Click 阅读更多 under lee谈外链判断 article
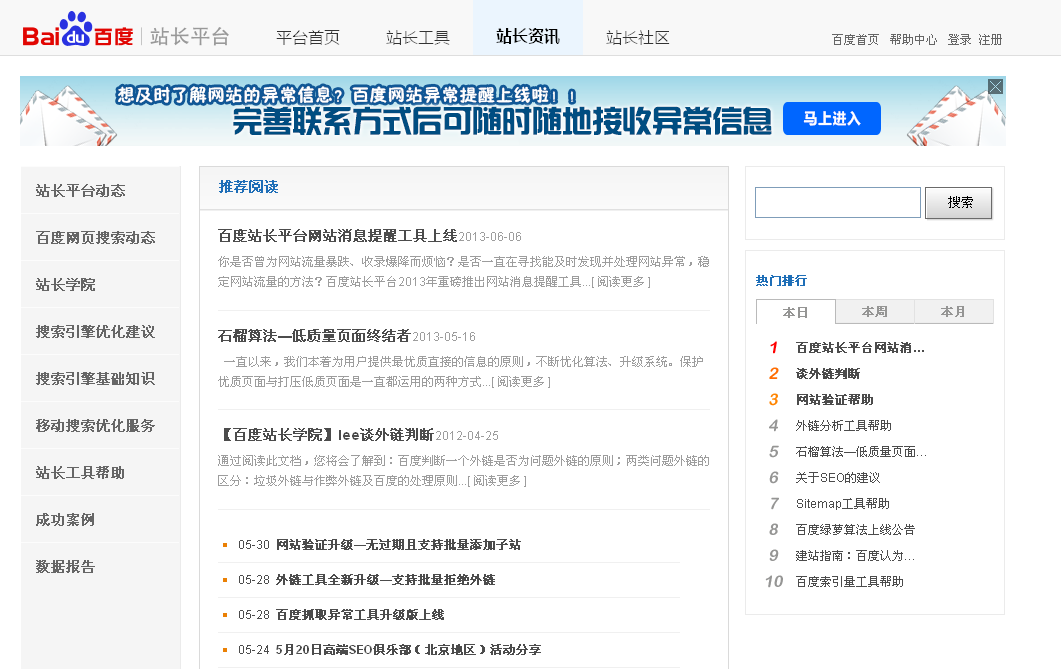 coord(497,481)
